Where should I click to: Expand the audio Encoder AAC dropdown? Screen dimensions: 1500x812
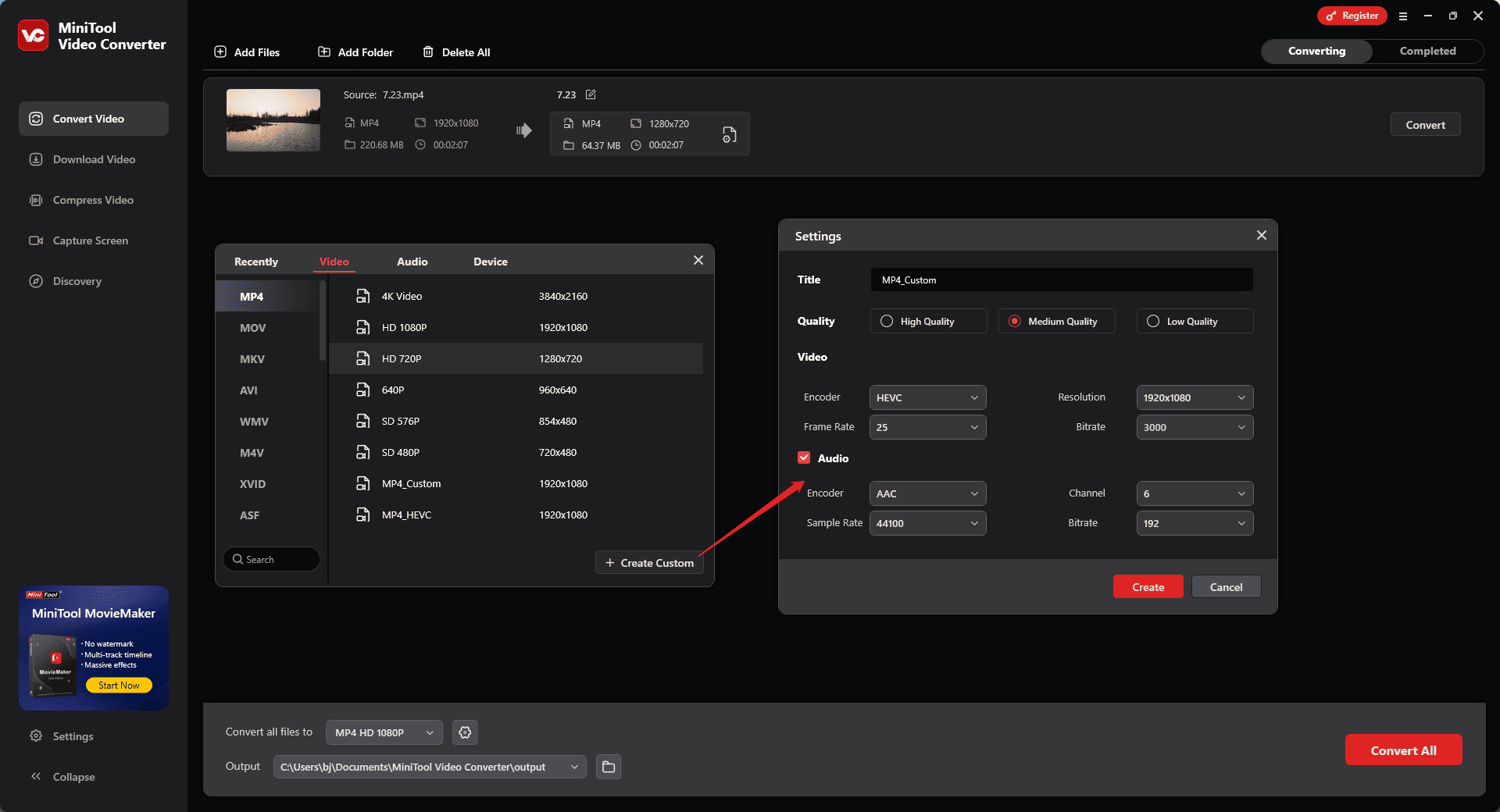tap(928, 493)
